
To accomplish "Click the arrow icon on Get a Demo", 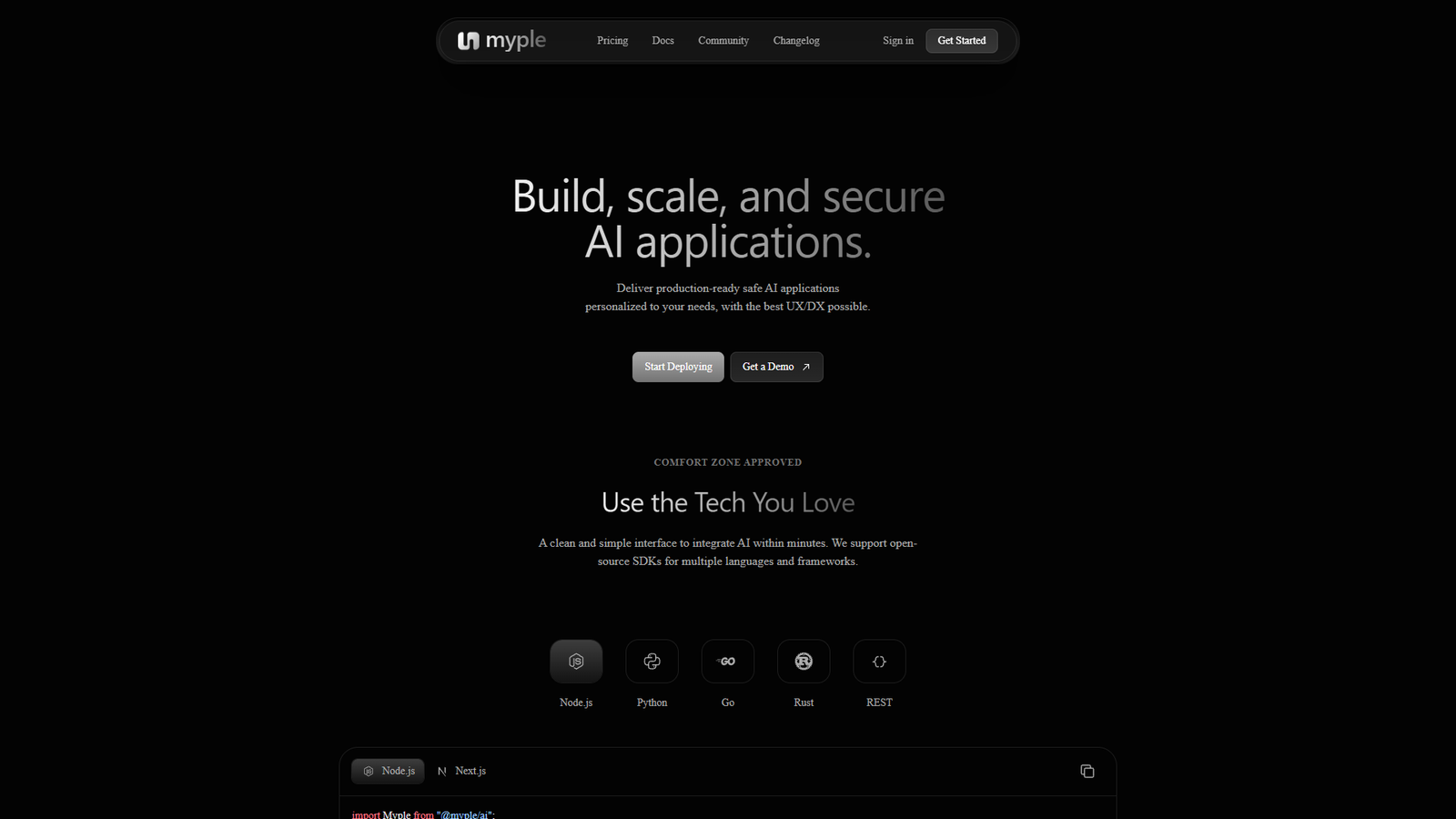I will [x=805, y=367].
